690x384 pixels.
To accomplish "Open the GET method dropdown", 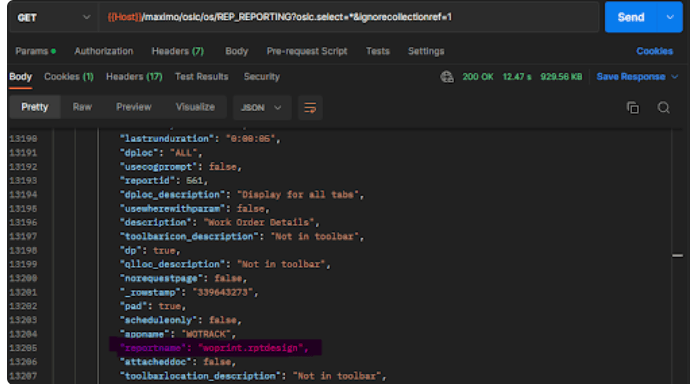I will click(x=53, y=17).
